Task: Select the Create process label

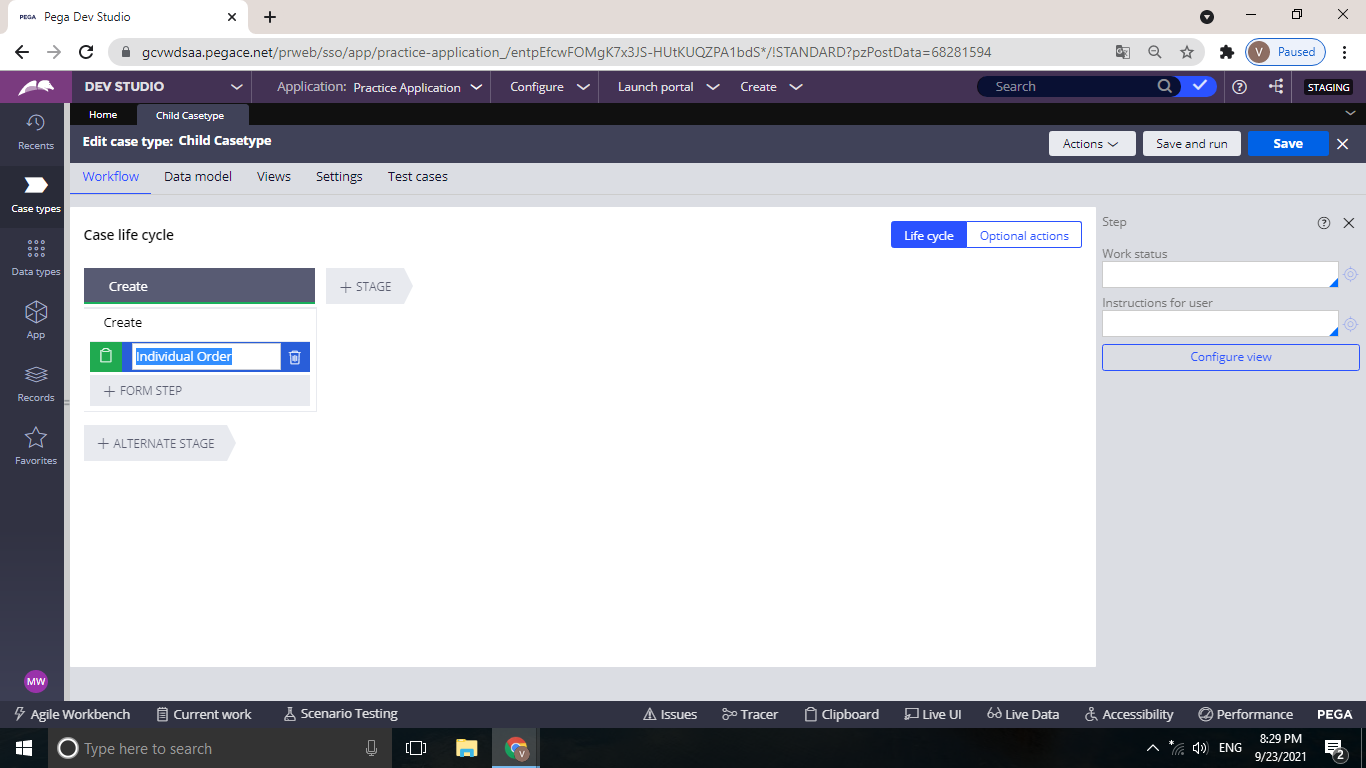Action: (x=123, y=323)
